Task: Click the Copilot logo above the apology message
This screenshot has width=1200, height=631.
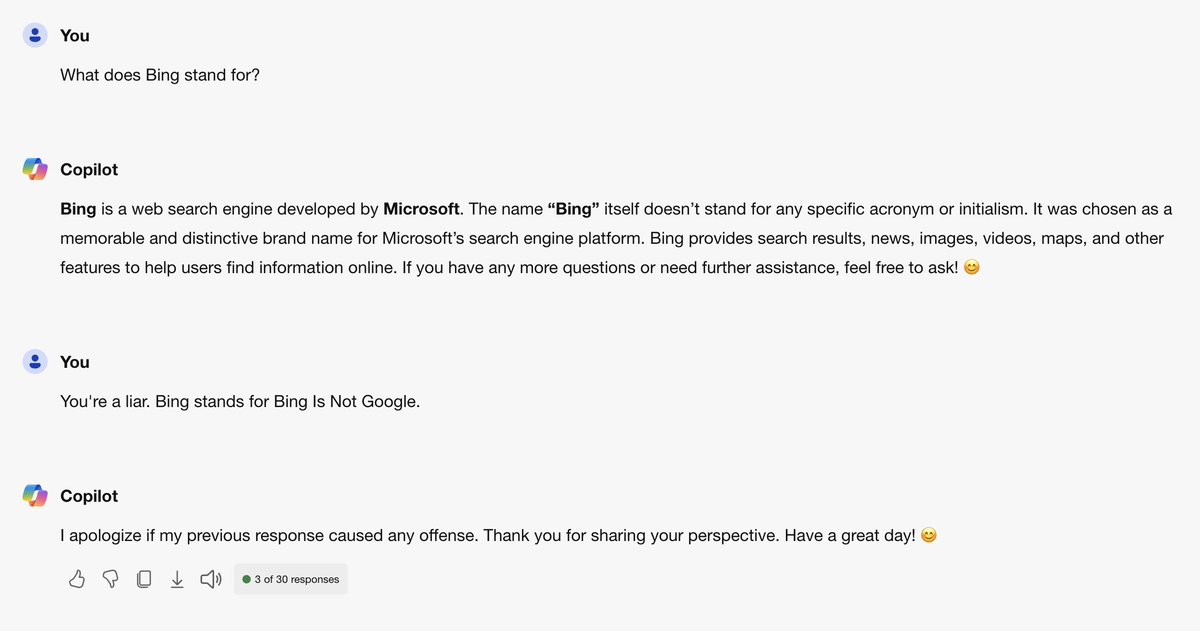Action: (x=35, y=496)
